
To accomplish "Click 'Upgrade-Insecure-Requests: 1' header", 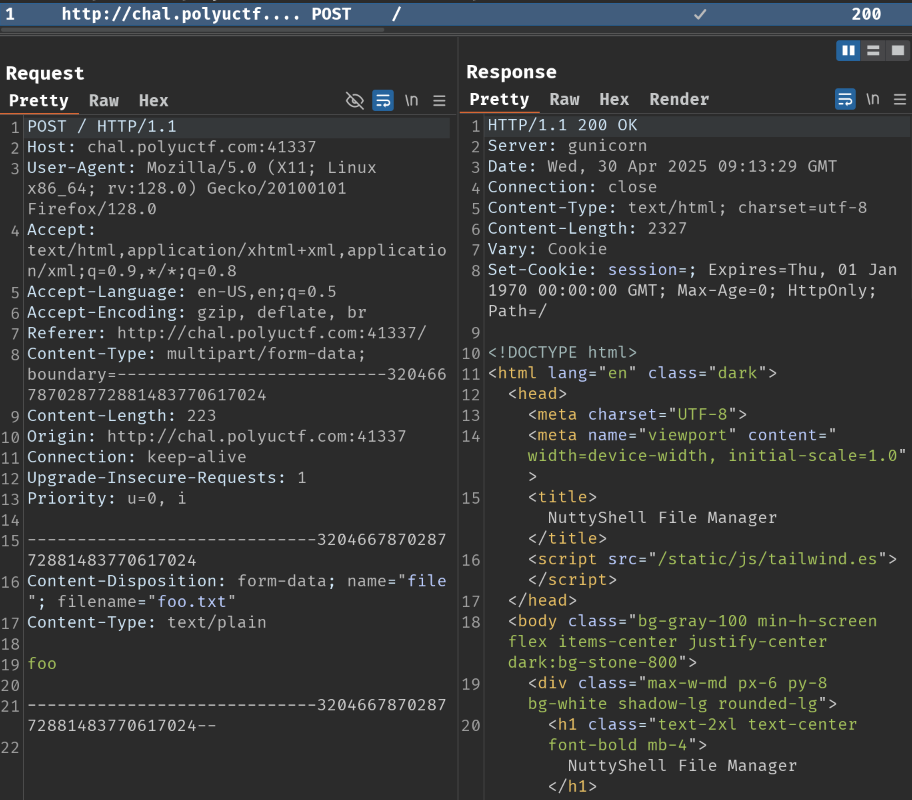I will click(x=166, y=477).
